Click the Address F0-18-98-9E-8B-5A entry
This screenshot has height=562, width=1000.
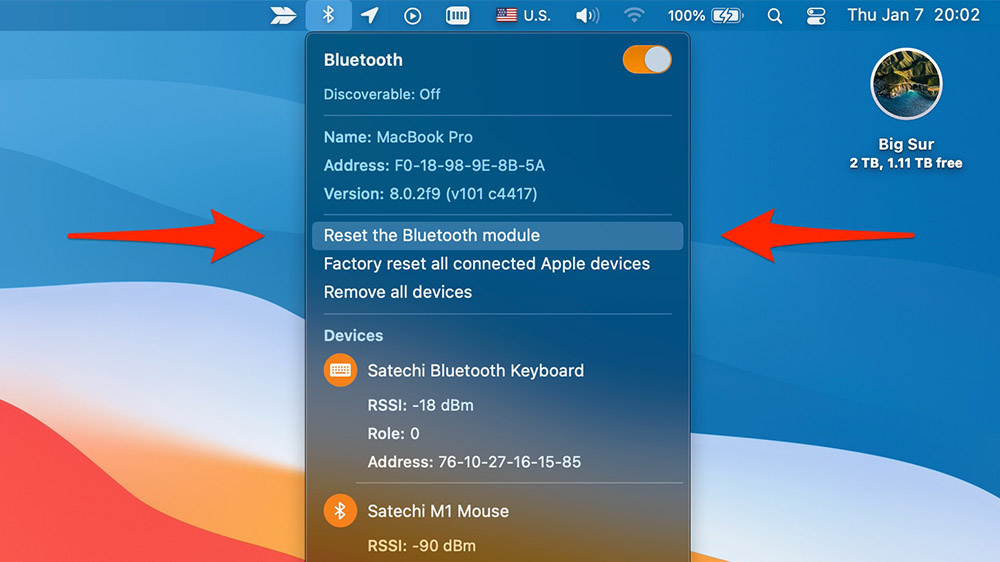click(434, 166)
